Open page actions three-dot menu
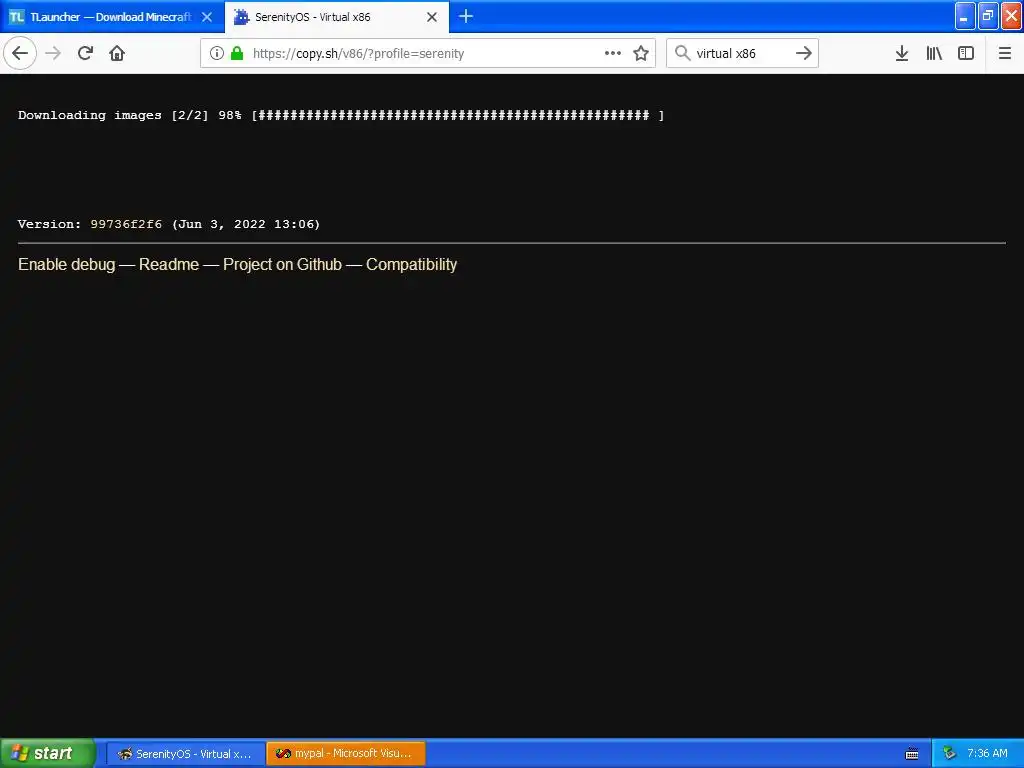The height and width of the screenshot is (768, 1024). pyautogui.click(x=613, y=53)
